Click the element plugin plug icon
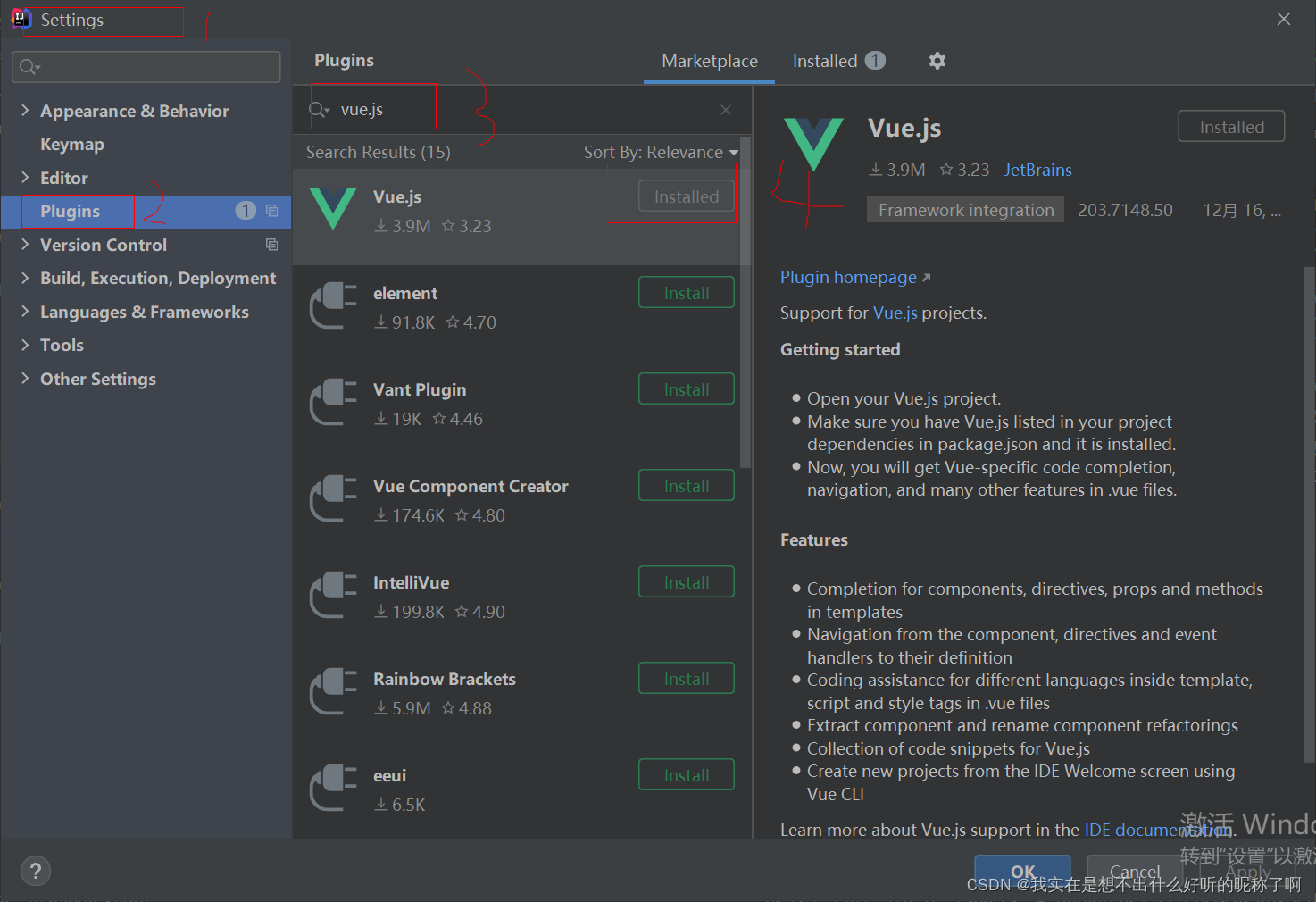 coord(333,305)
